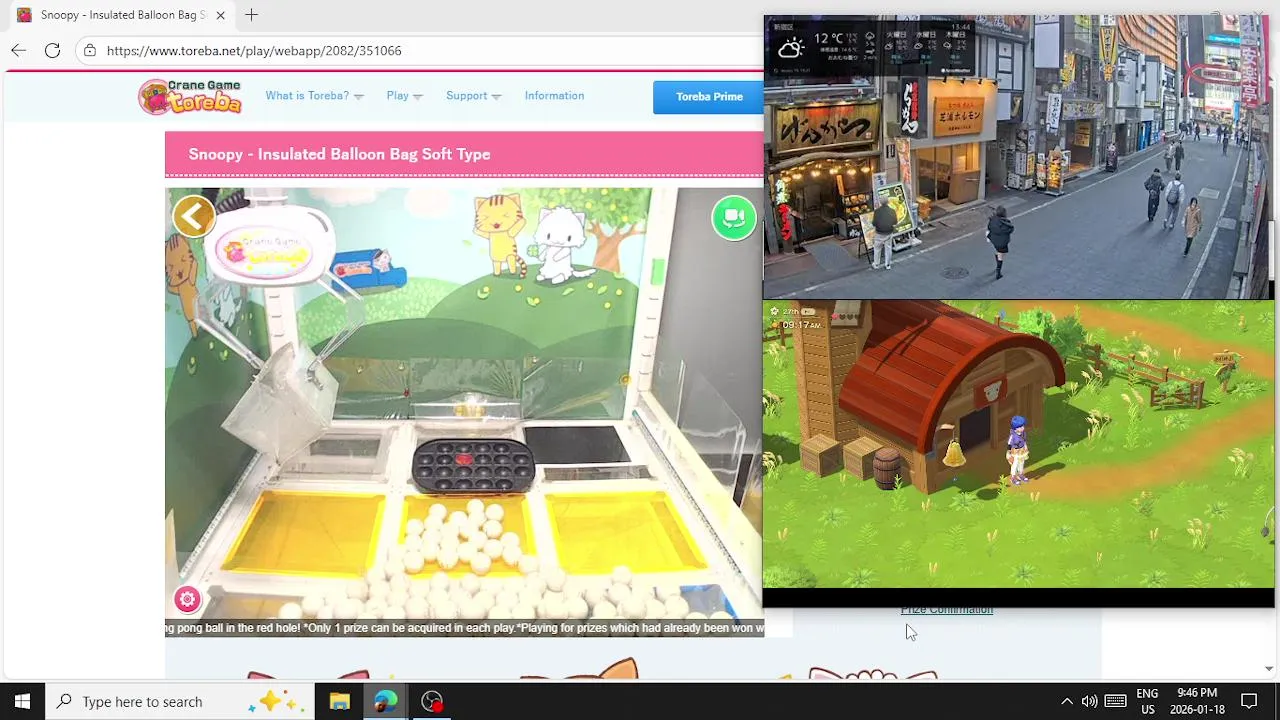The width and height of the screenshot is (1280, 720).
Task: Go back with the yellow arrow button
Action: pyautogui.click(x=194, y=216)
